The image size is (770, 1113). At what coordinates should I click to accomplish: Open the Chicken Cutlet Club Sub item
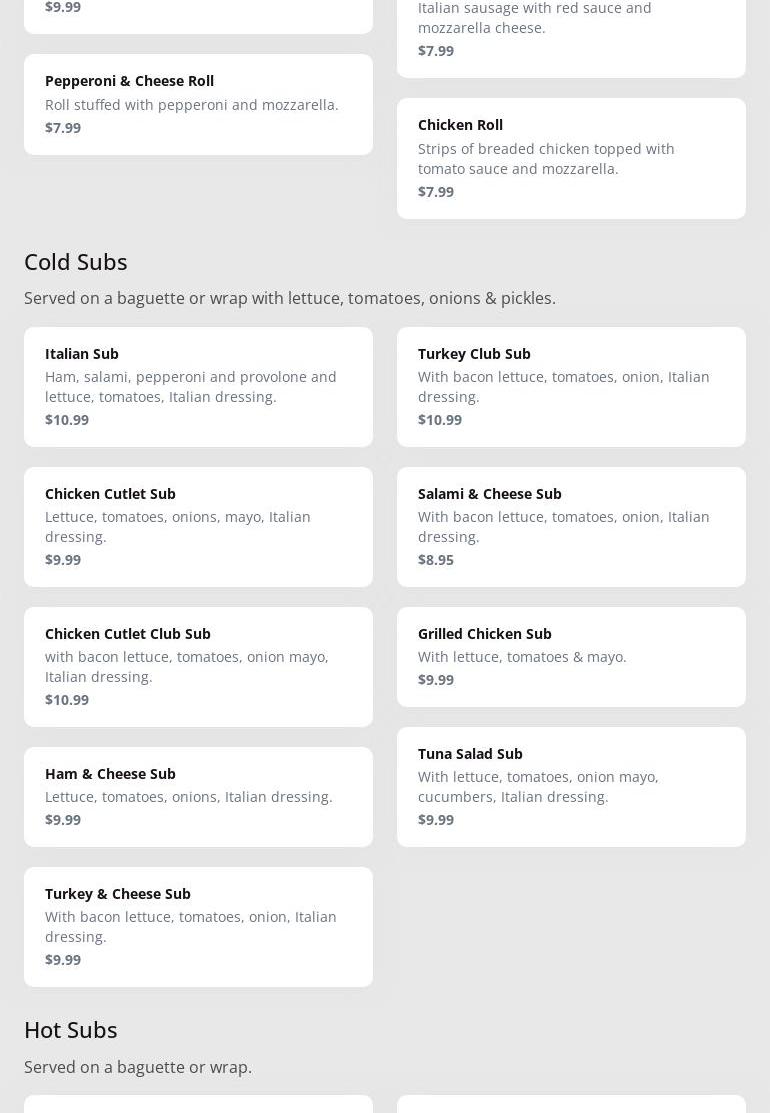(x=198, y=666)
